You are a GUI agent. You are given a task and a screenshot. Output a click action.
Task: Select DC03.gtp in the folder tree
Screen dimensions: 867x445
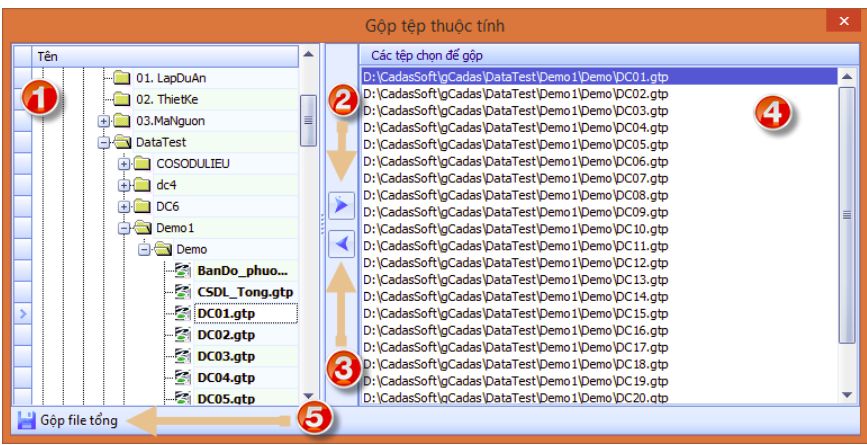click(x=226, y=356)
